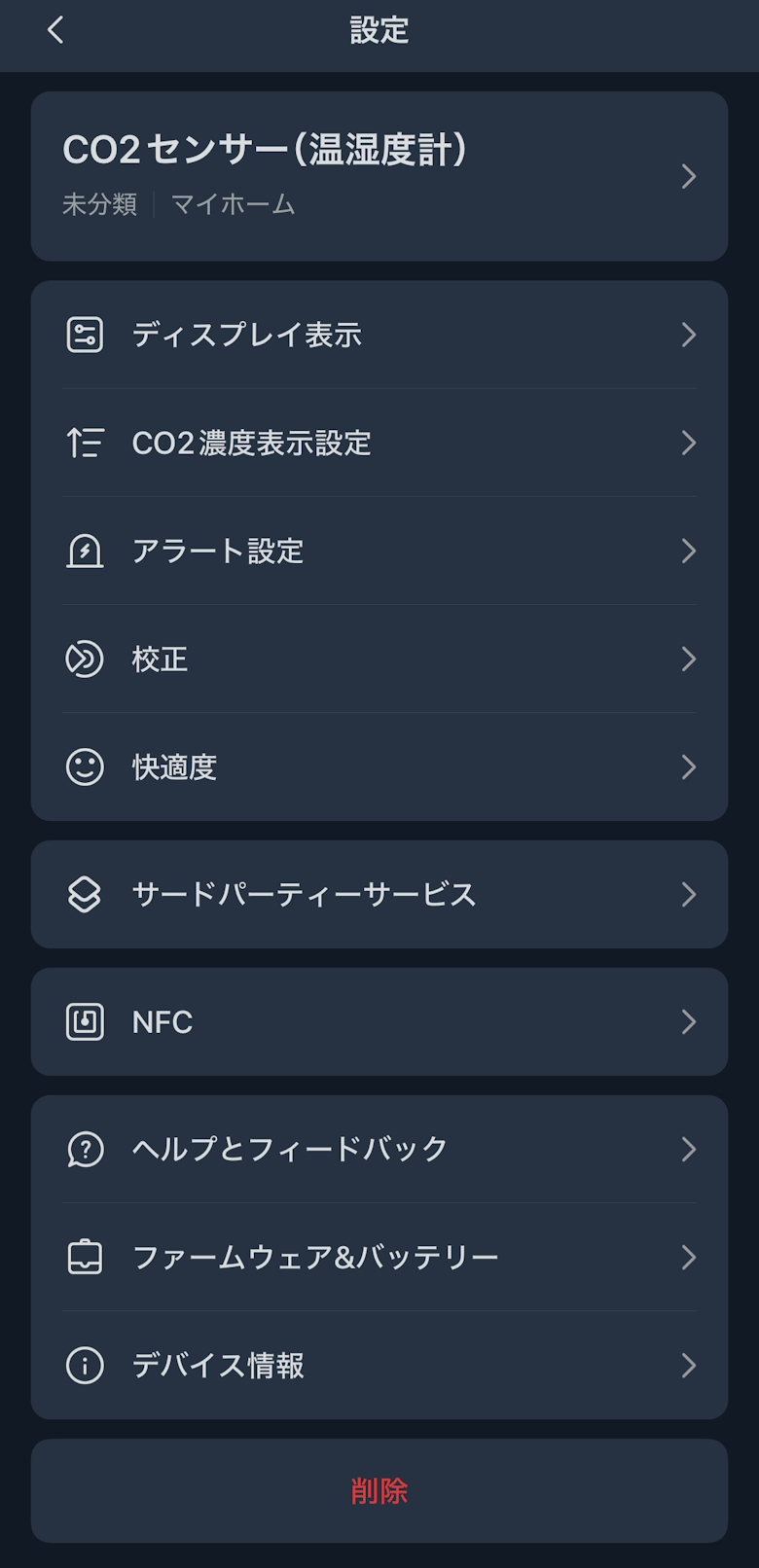
Task: Open the デバイス情報 row
Action: tap(218, 1365)
